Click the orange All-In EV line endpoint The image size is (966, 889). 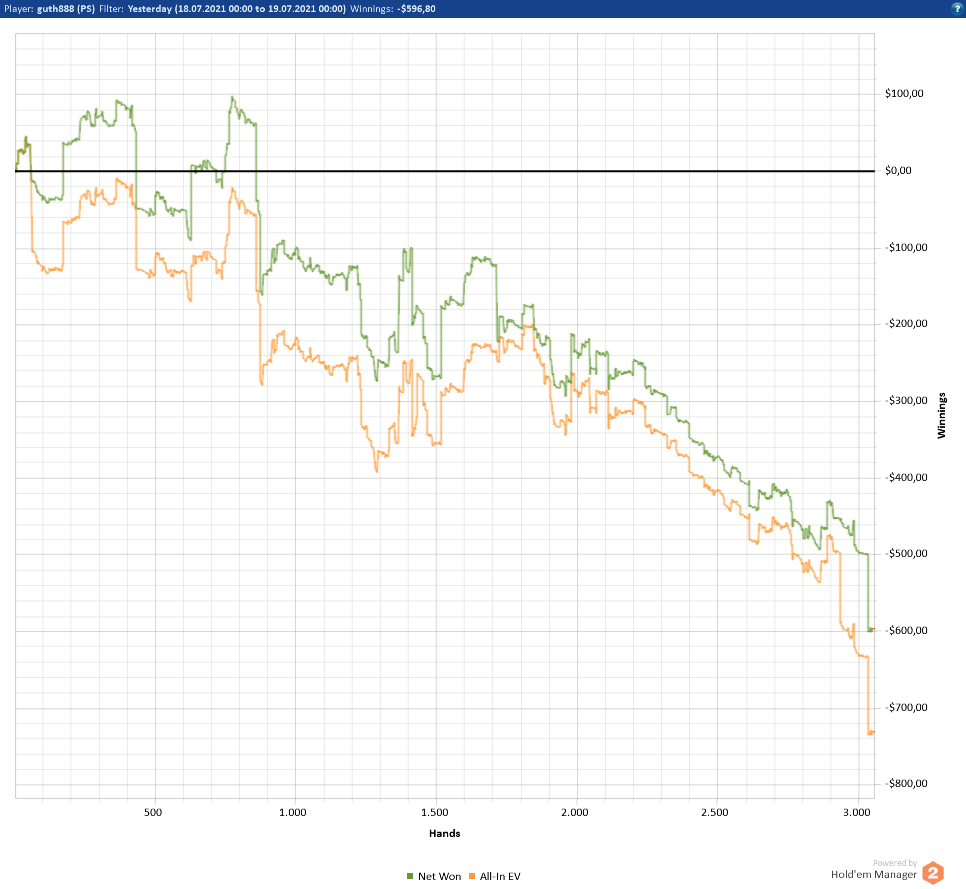pyautogui.click(x=871, y=733)
